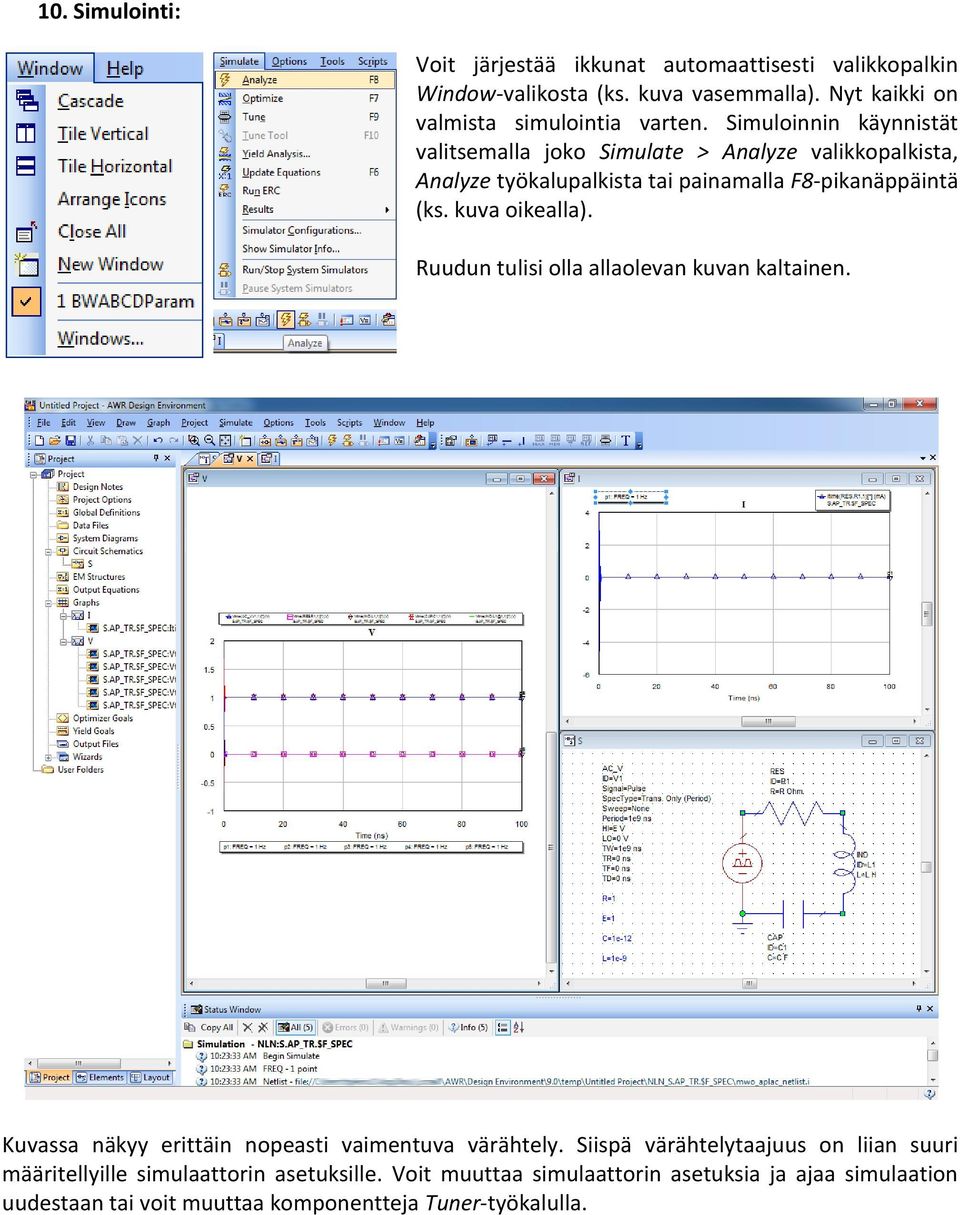Viewport: 960px width, 1215px height.
Task: Click the Update Equations icon in Simulate menu
Action: tap(227, 172)
